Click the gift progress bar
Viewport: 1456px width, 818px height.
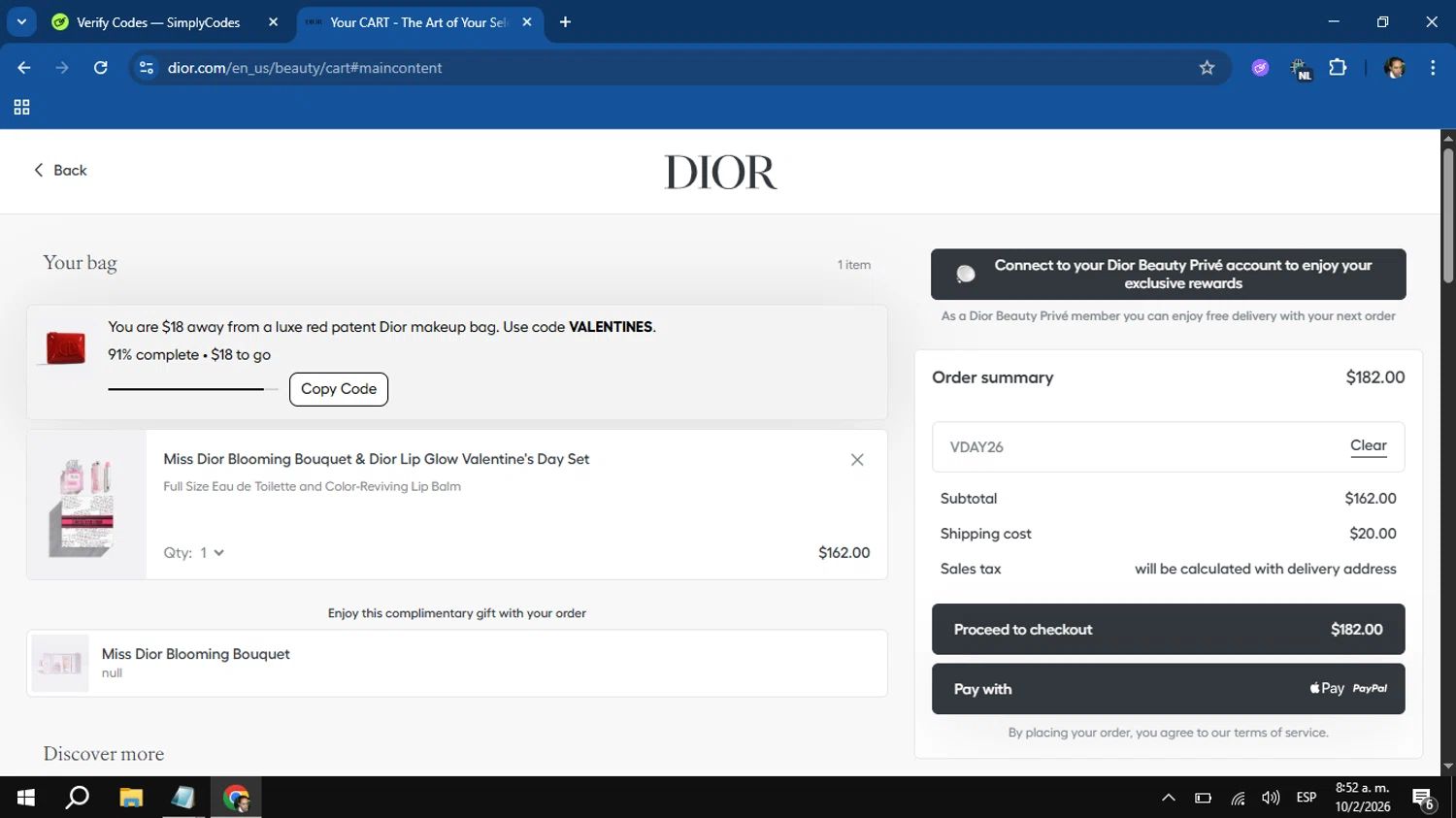193,389
